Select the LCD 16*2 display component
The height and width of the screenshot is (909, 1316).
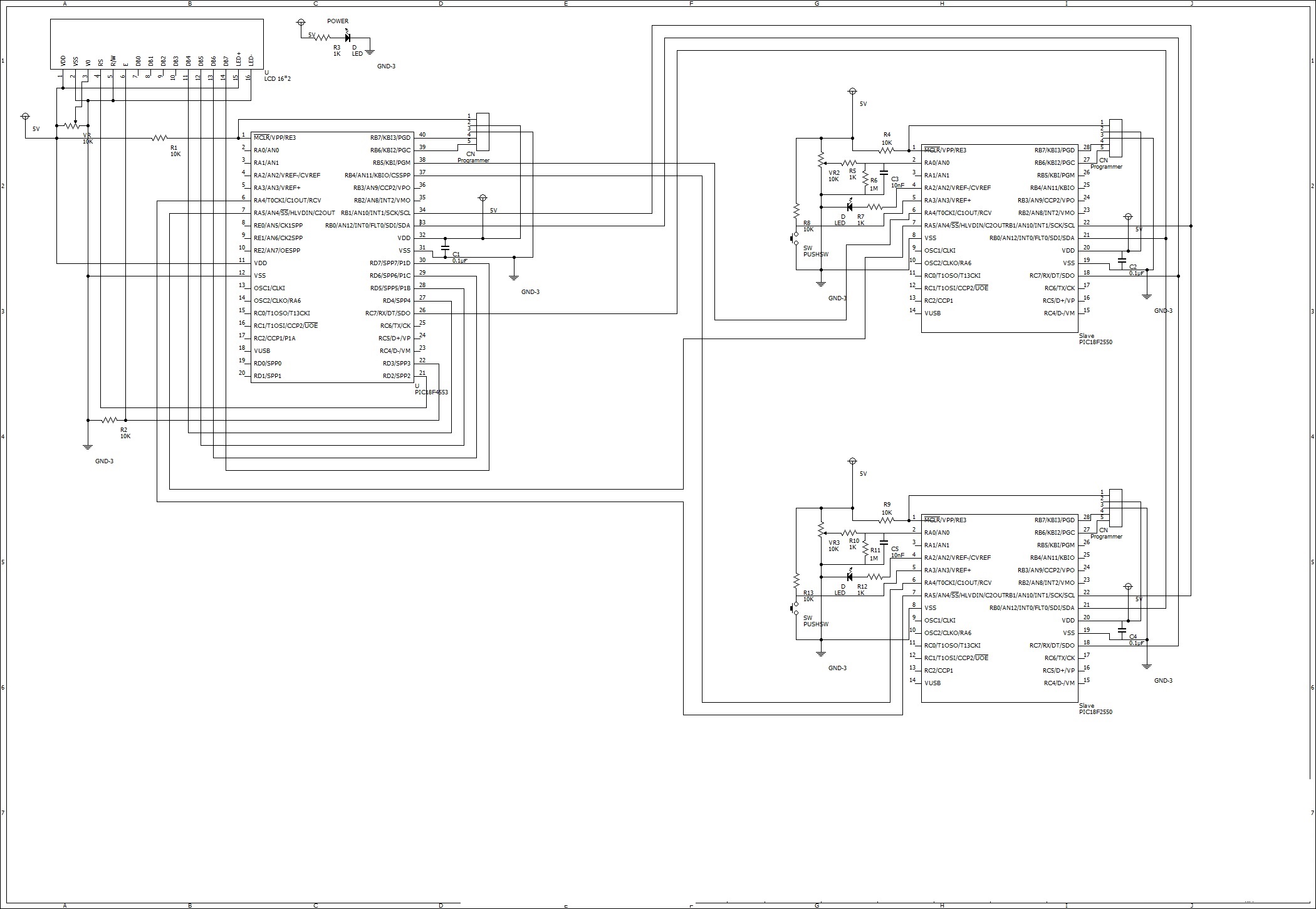pyautogui.click(x=157, y=44)
